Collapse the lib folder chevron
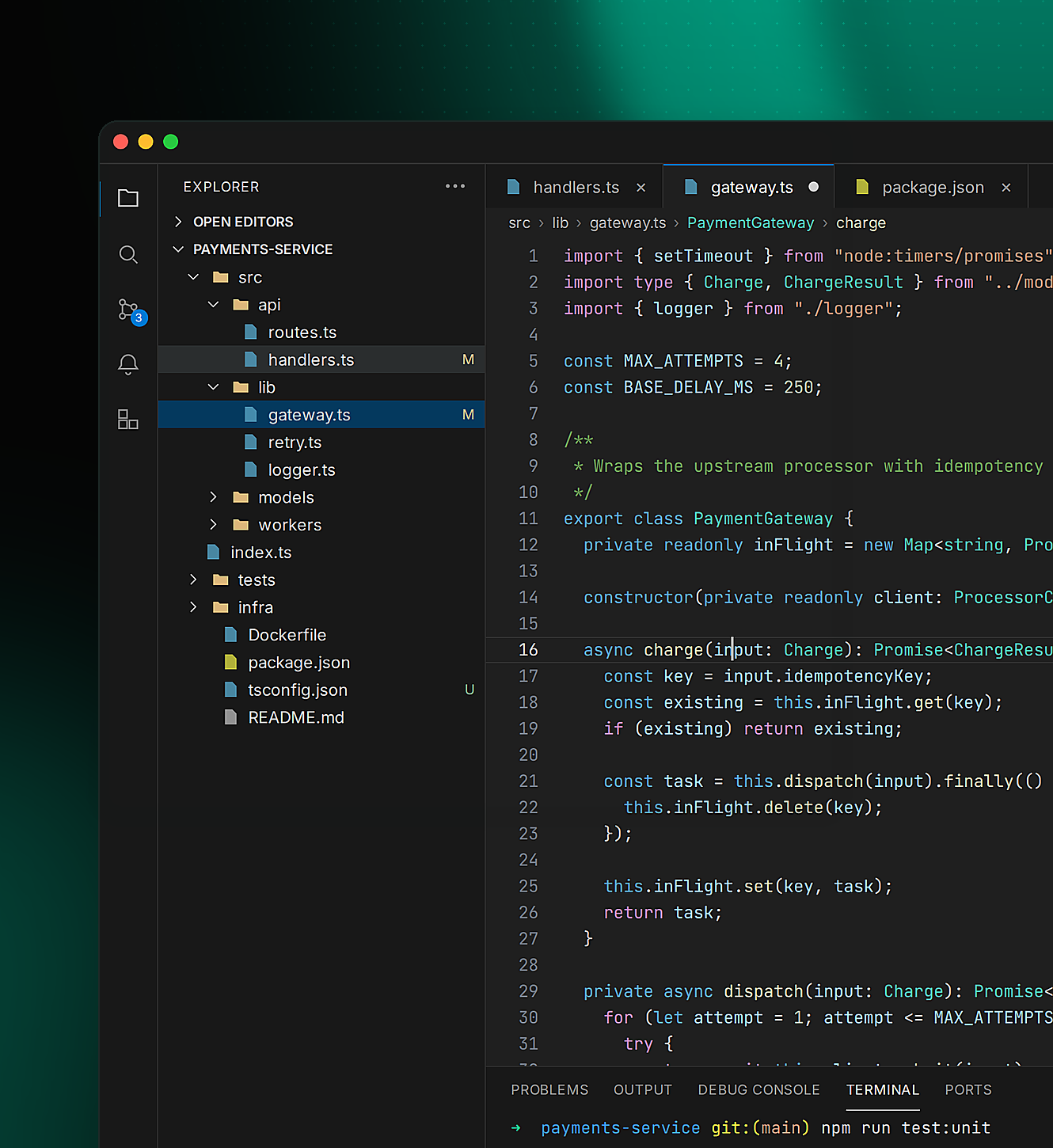Screen dimensions: 1053x1148 pyautogui.click(x=213, y=387)
